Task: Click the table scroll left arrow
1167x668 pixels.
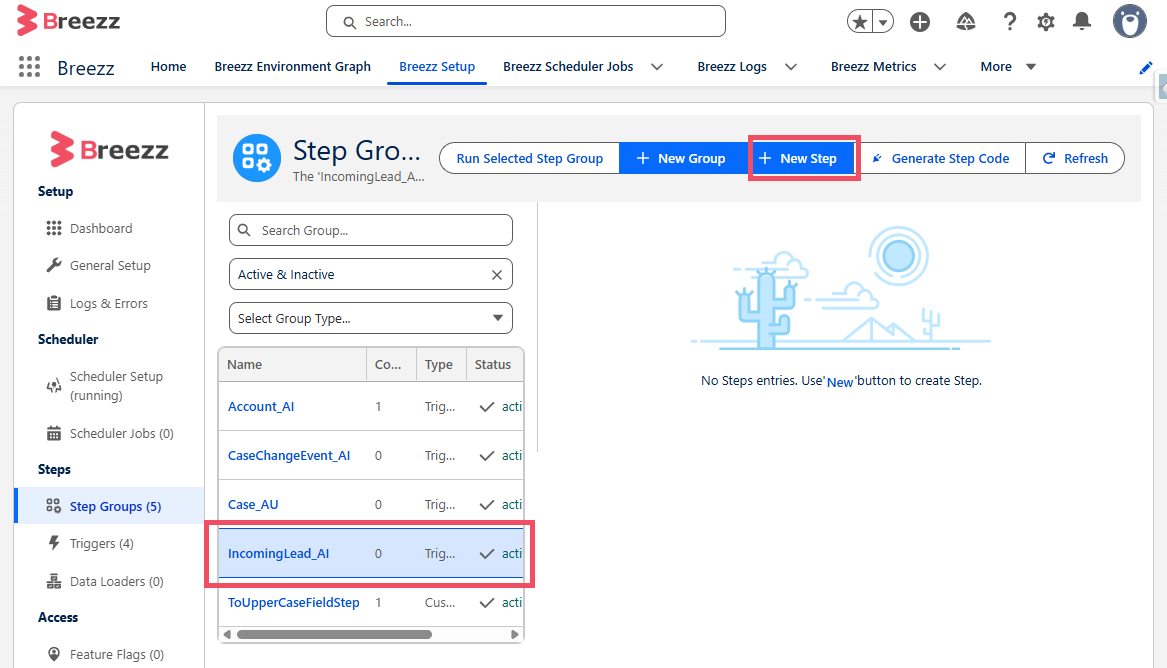Action: pos(227,635)
